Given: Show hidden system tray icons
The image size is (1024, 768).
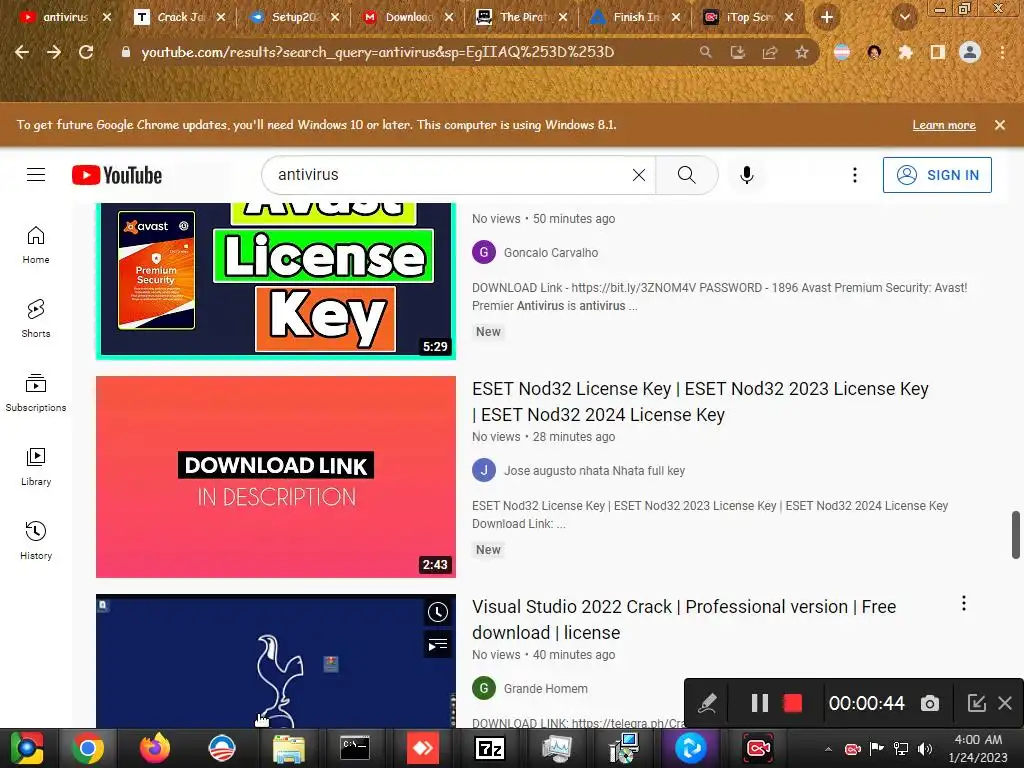Looking at the screenshot, I should point(827,749).
